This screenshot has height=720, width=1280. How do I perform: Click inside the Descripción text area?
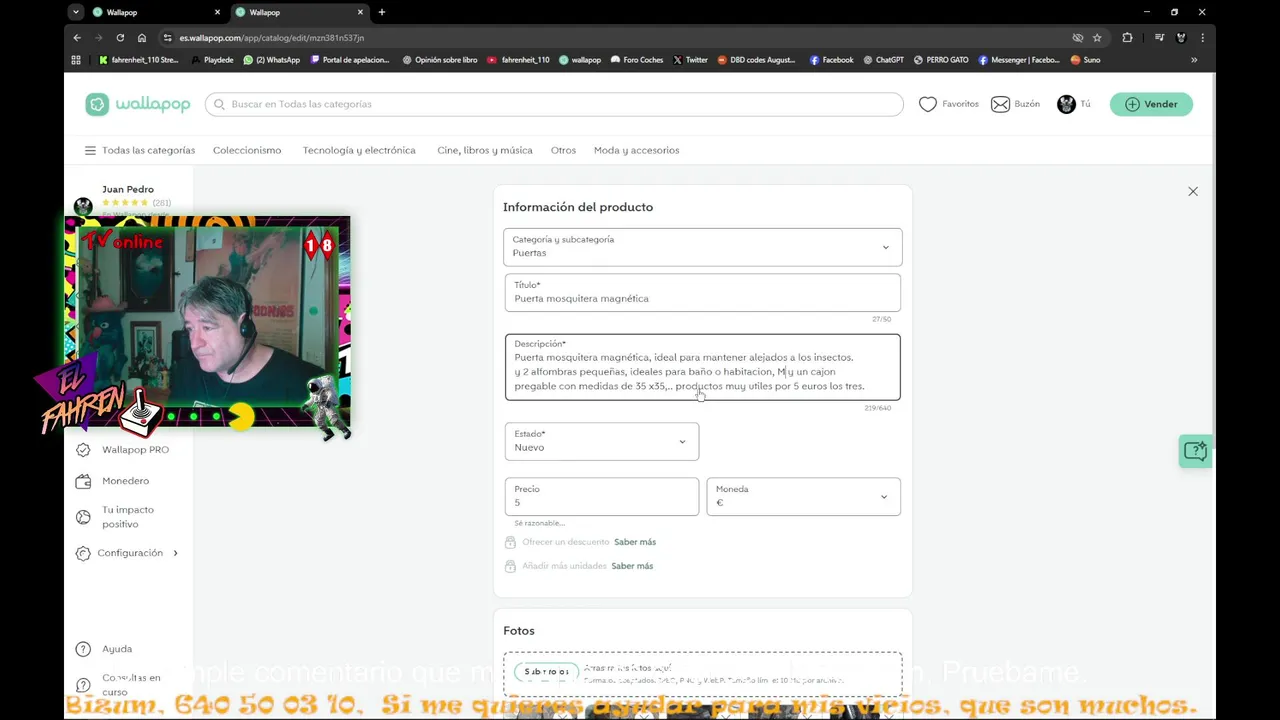(702, 367)
